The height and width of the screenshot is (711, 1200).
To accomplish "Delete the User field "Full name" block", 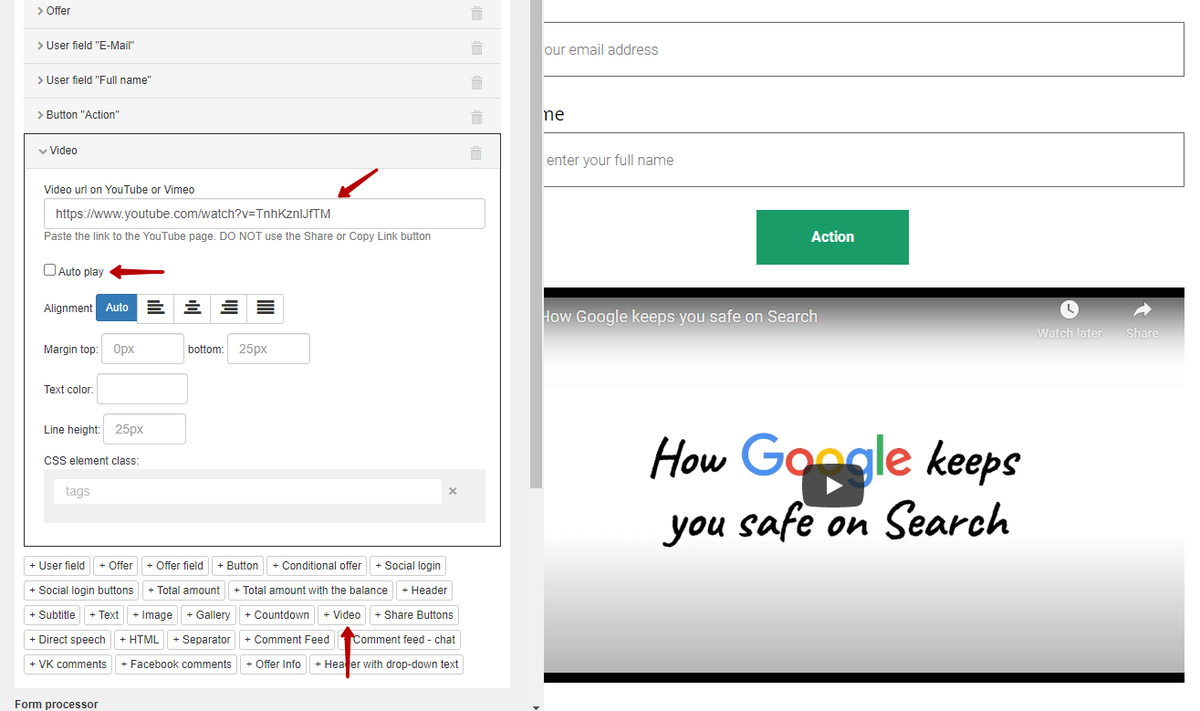I will click(476, 83).
